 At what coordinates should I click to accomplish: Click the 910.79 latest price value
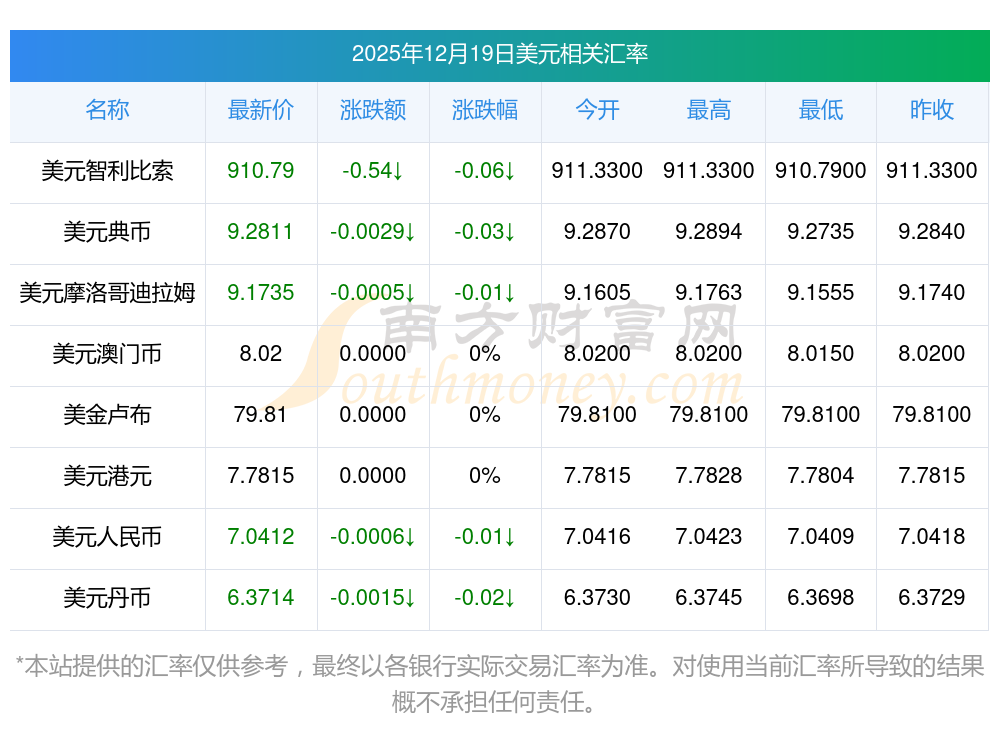point(260,171)
